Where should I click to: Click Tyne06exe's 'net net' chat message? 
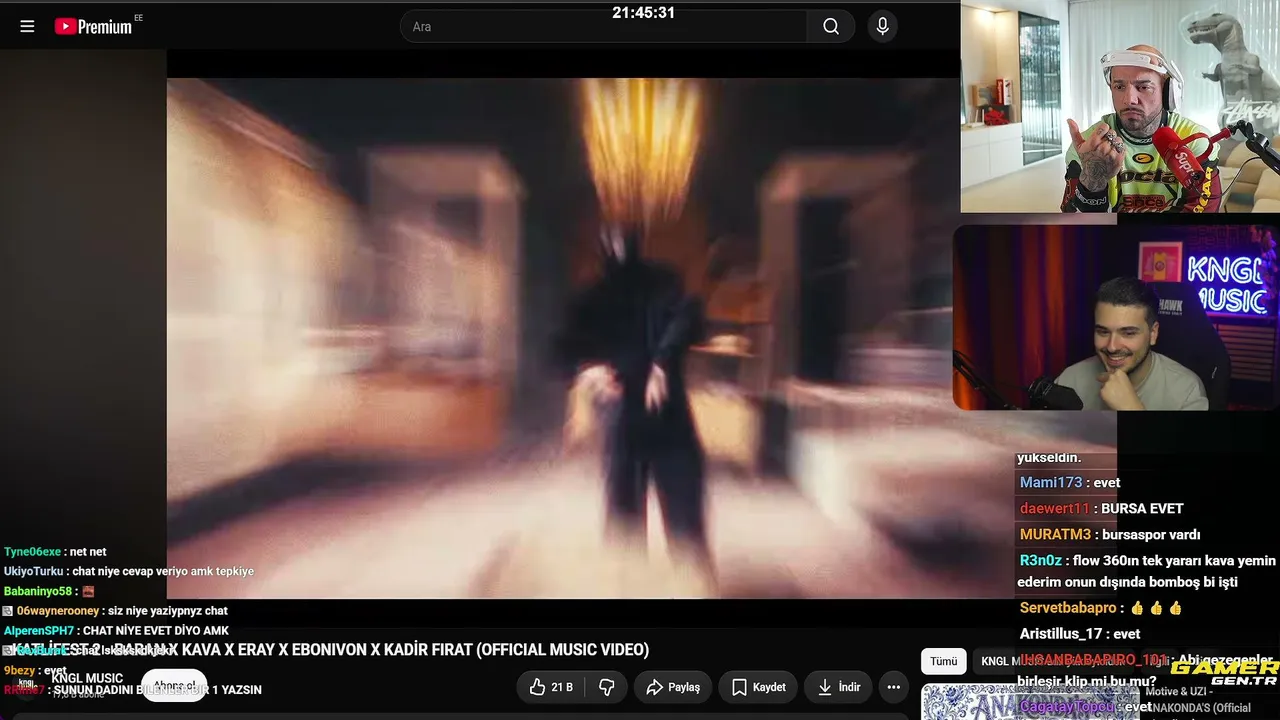(x=55, y=552)
